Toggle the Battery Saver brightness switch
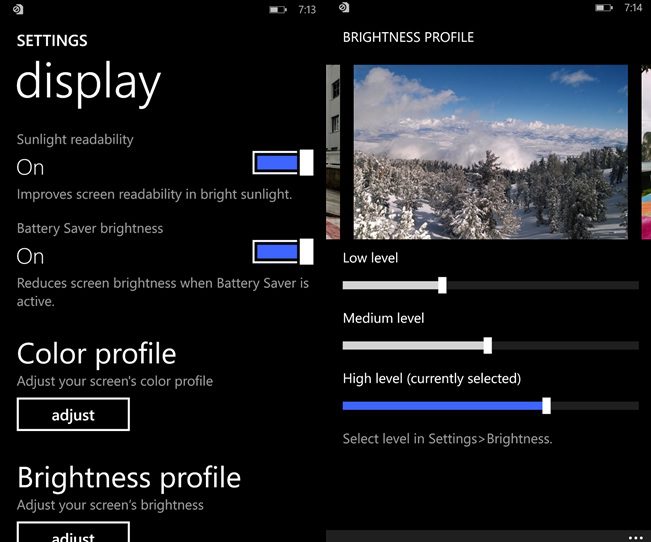Screen dimensions: 651x542 pyautogui.click(x=283, y=252)
